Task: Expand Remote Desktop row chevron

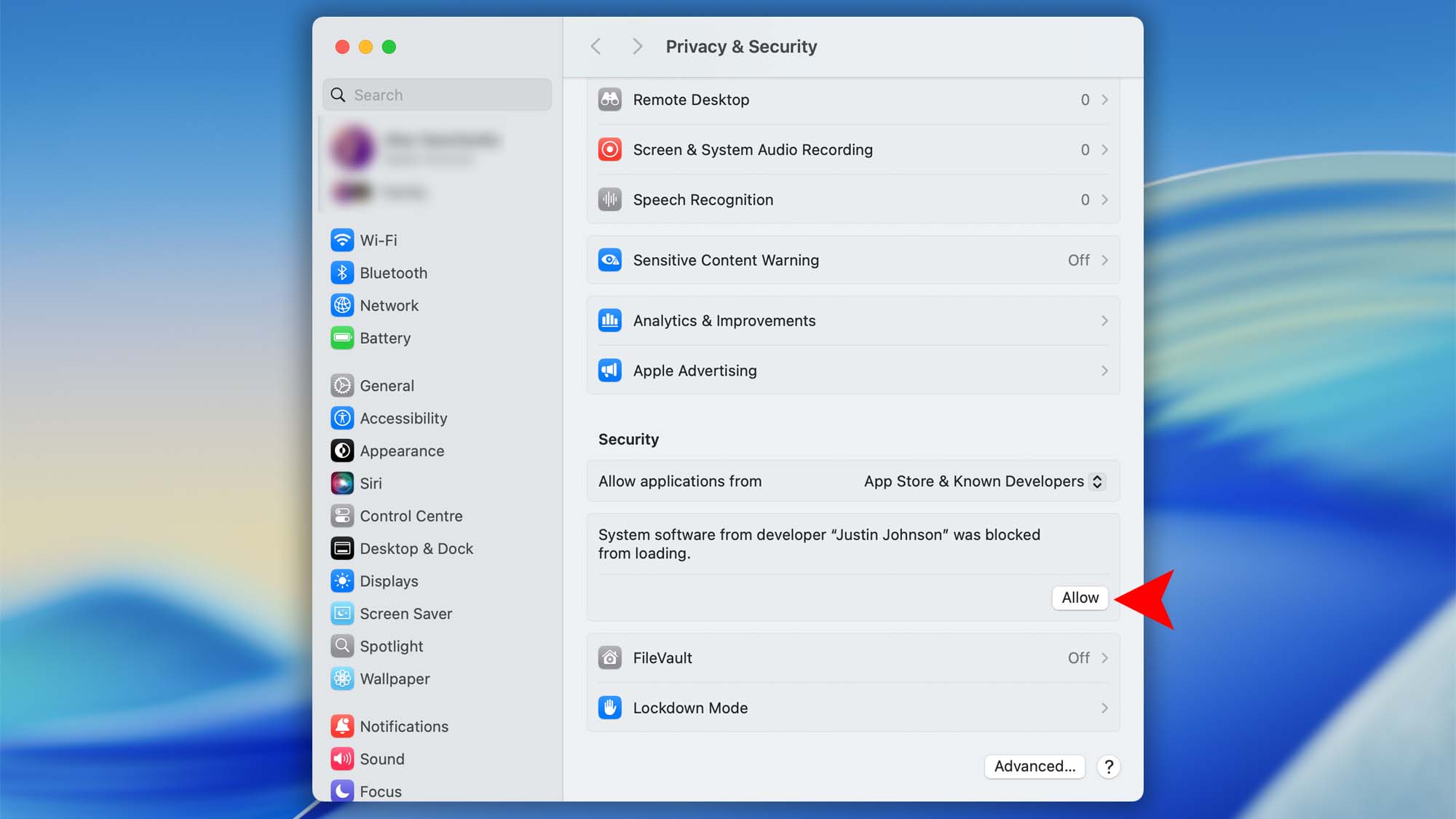Action: point(1104,100)
